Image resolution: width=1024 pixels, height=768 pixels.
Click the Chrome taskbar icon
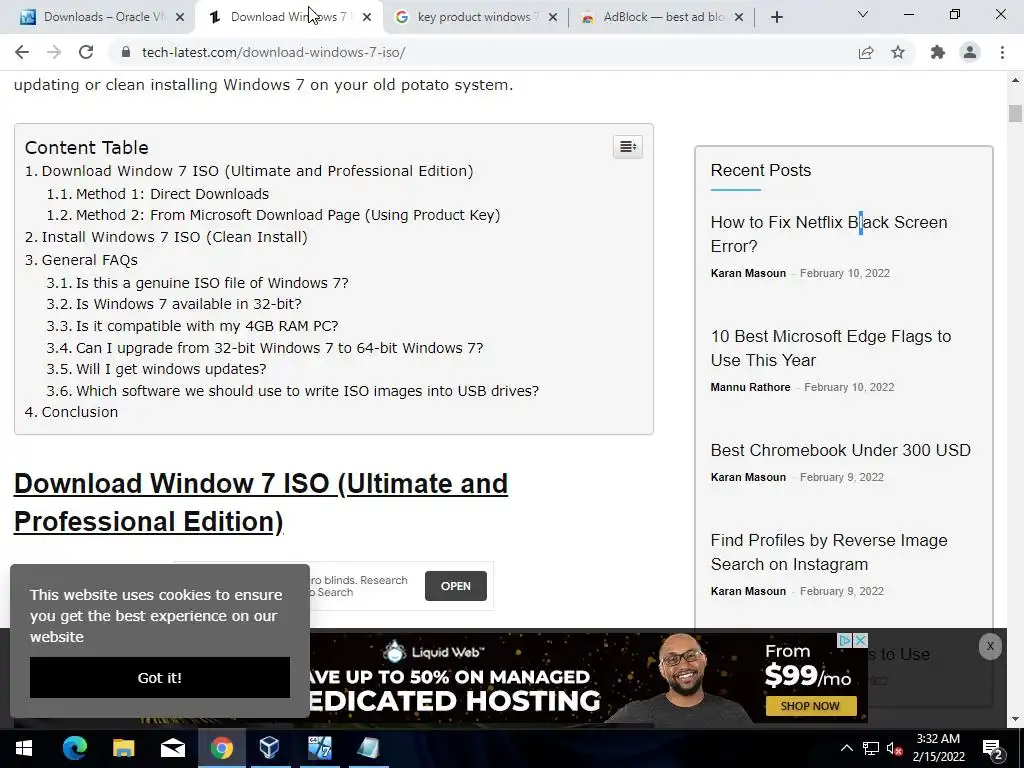point(221,748)
